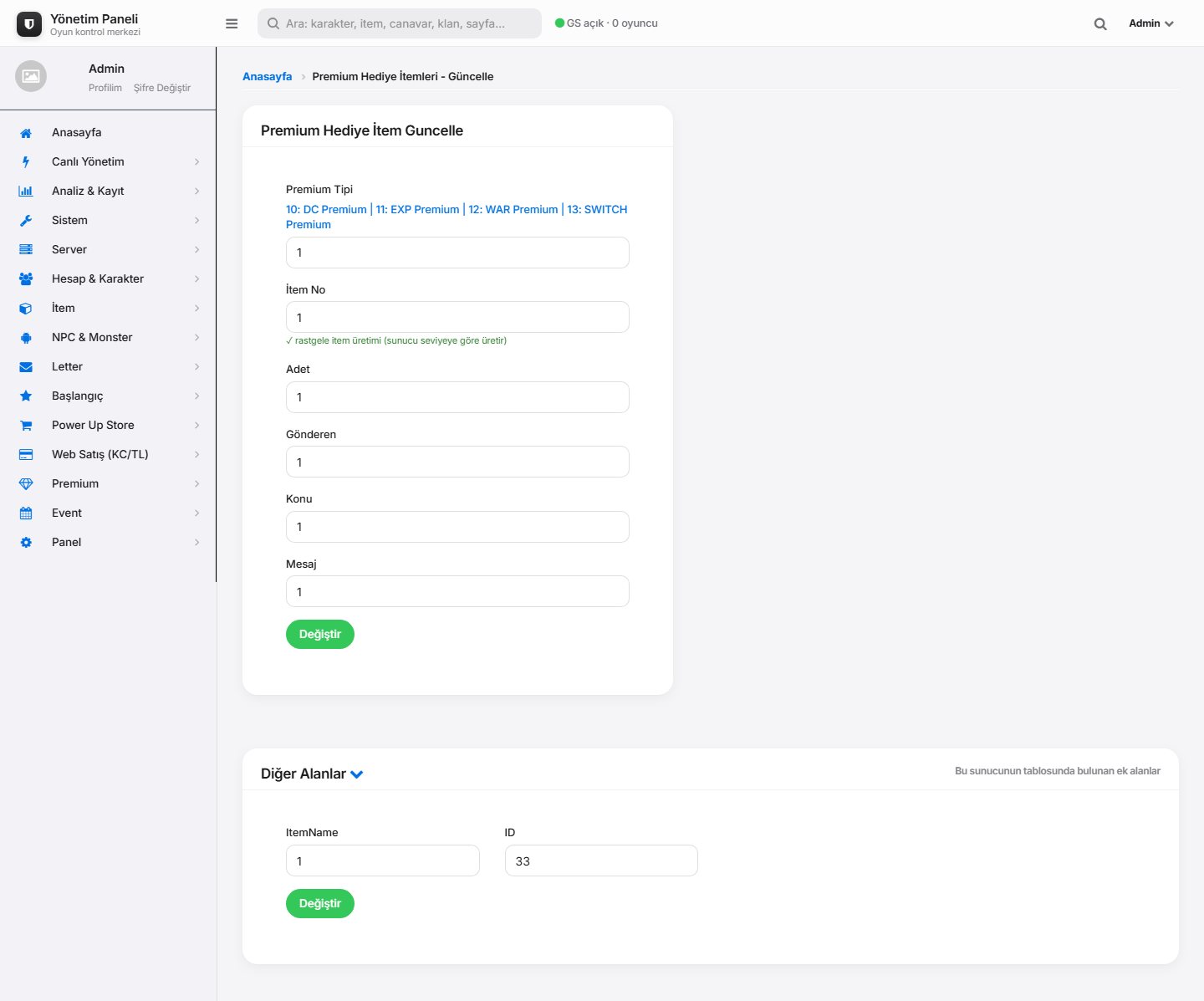The width and height of the screenshot is (1204, 1001).
Task: Click the Premium Tipi input field
Action: click(457, 253)
